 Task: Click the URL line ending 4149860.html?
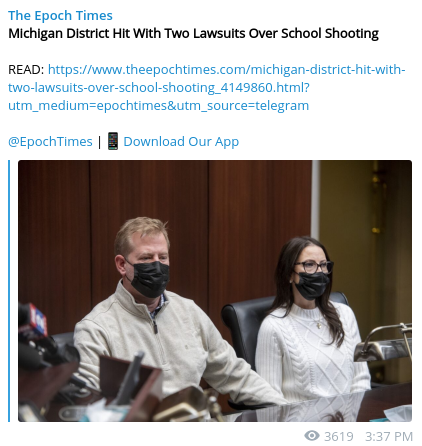pos(159,88)
